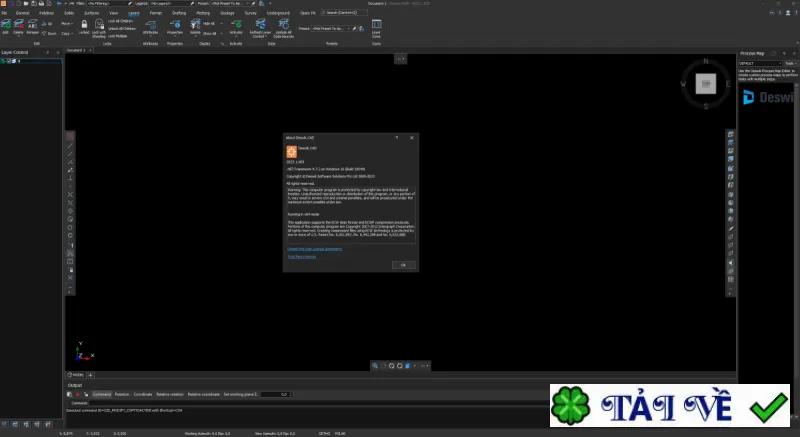Click the N marker on the compass
This screenshot has width=800, height=437.
click(706, 61)
